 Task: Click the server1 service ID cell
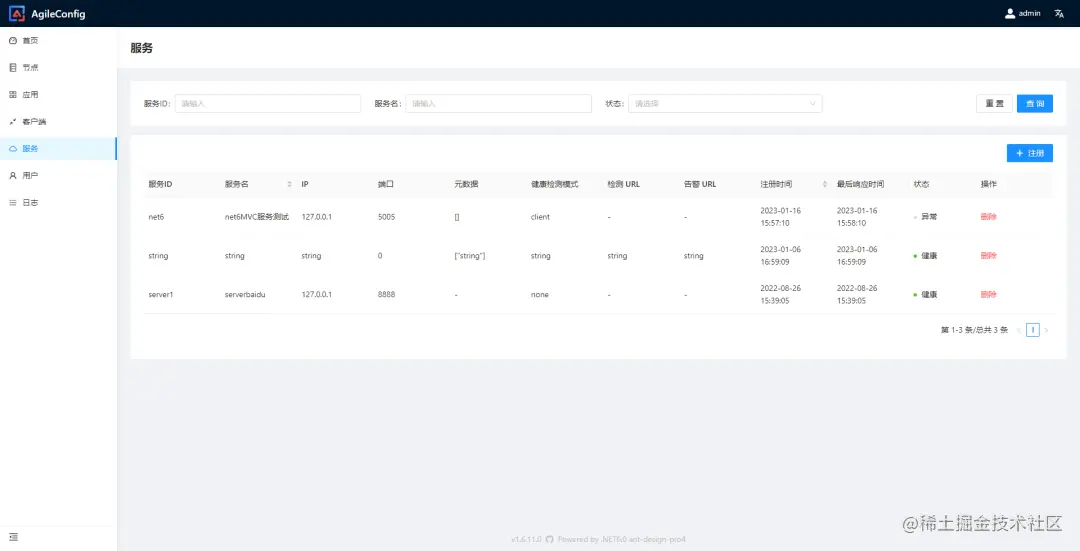[160, 294]
